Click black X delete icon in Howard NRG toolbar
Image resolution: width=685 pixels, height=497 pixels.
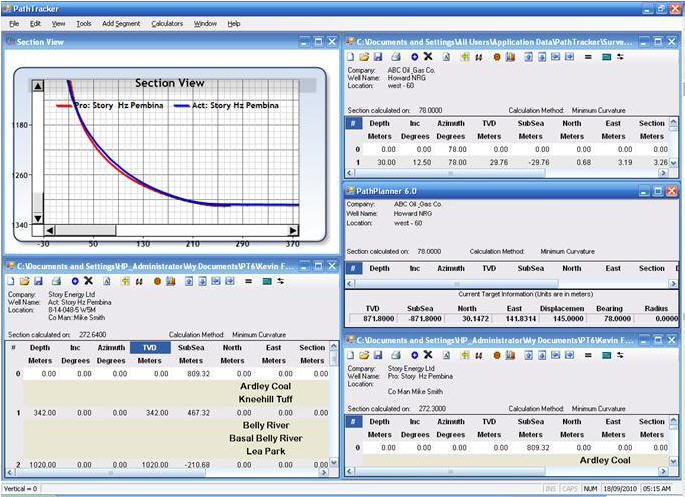pyautogui.click(x=428, y=56)
